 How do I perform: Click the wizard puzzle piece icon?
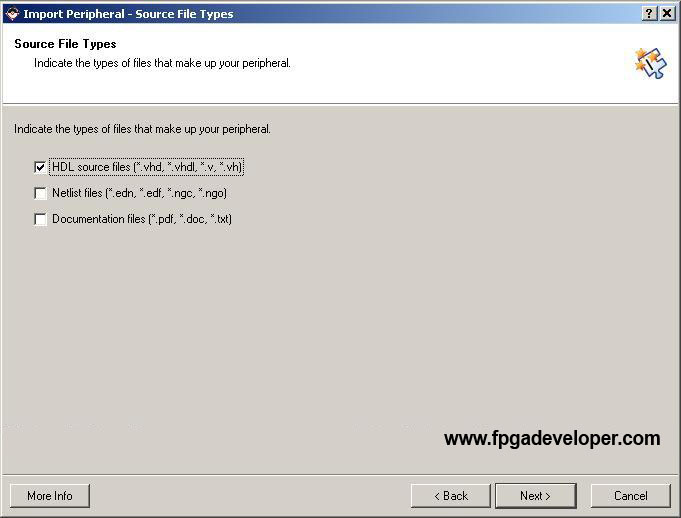(650, 63)
